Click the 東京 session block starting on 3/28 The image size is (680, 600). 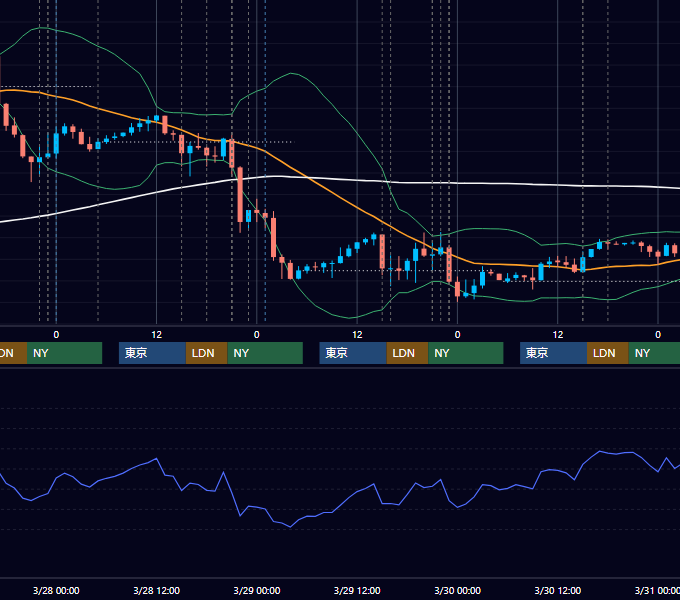pyautogui.click(x=152, y=353)
